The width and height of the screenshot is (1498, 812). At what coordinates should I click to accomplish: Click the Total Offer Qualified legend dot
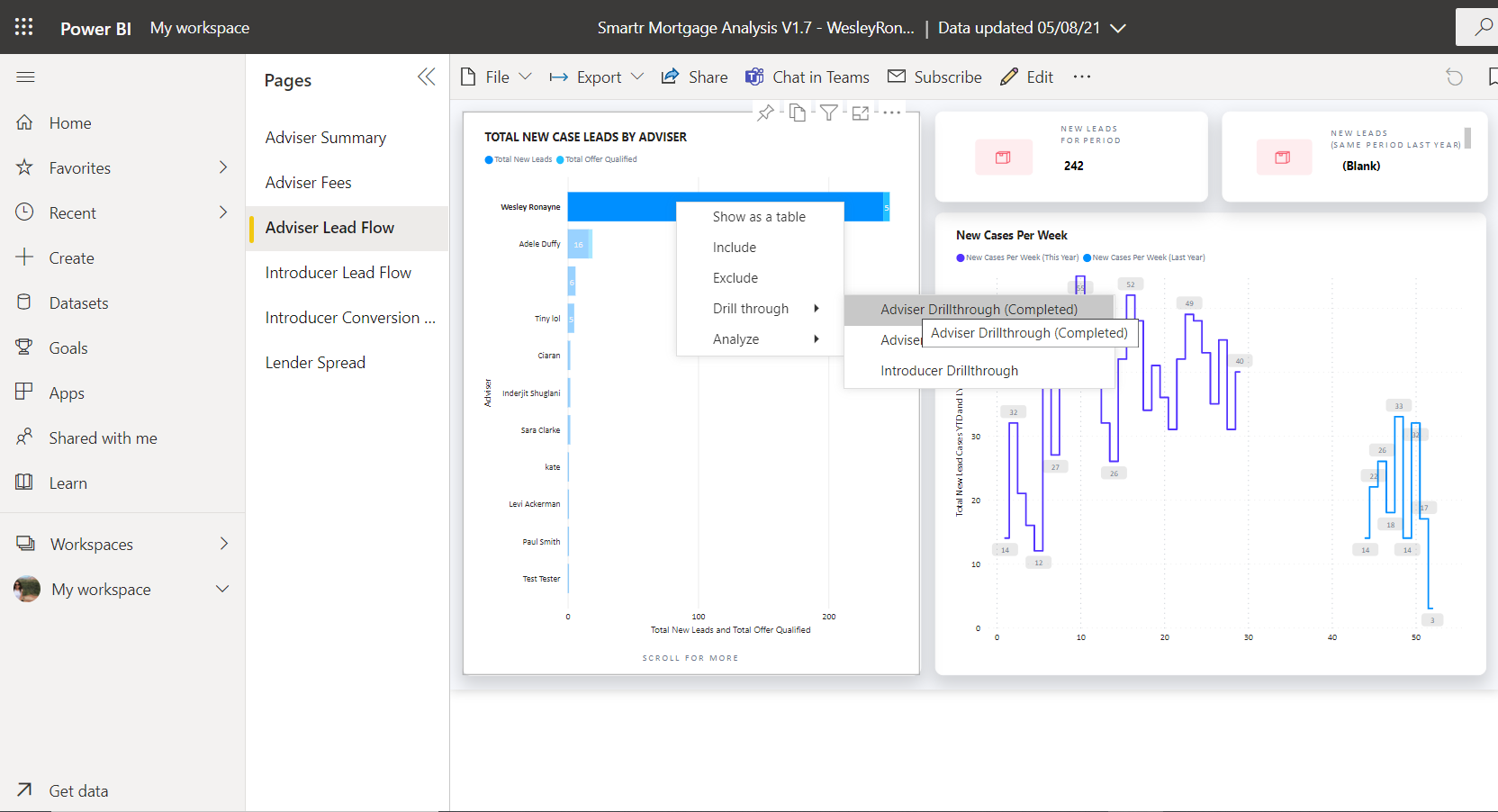[x=560, y=160]
